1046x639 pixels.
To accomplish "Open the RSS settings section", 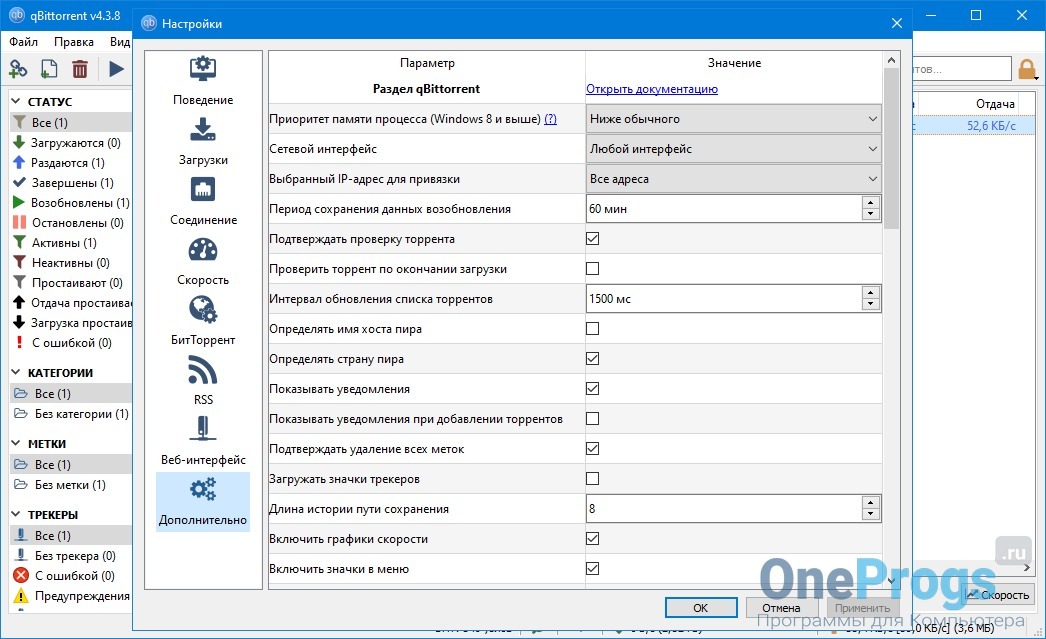I will [x=203, y=381].
